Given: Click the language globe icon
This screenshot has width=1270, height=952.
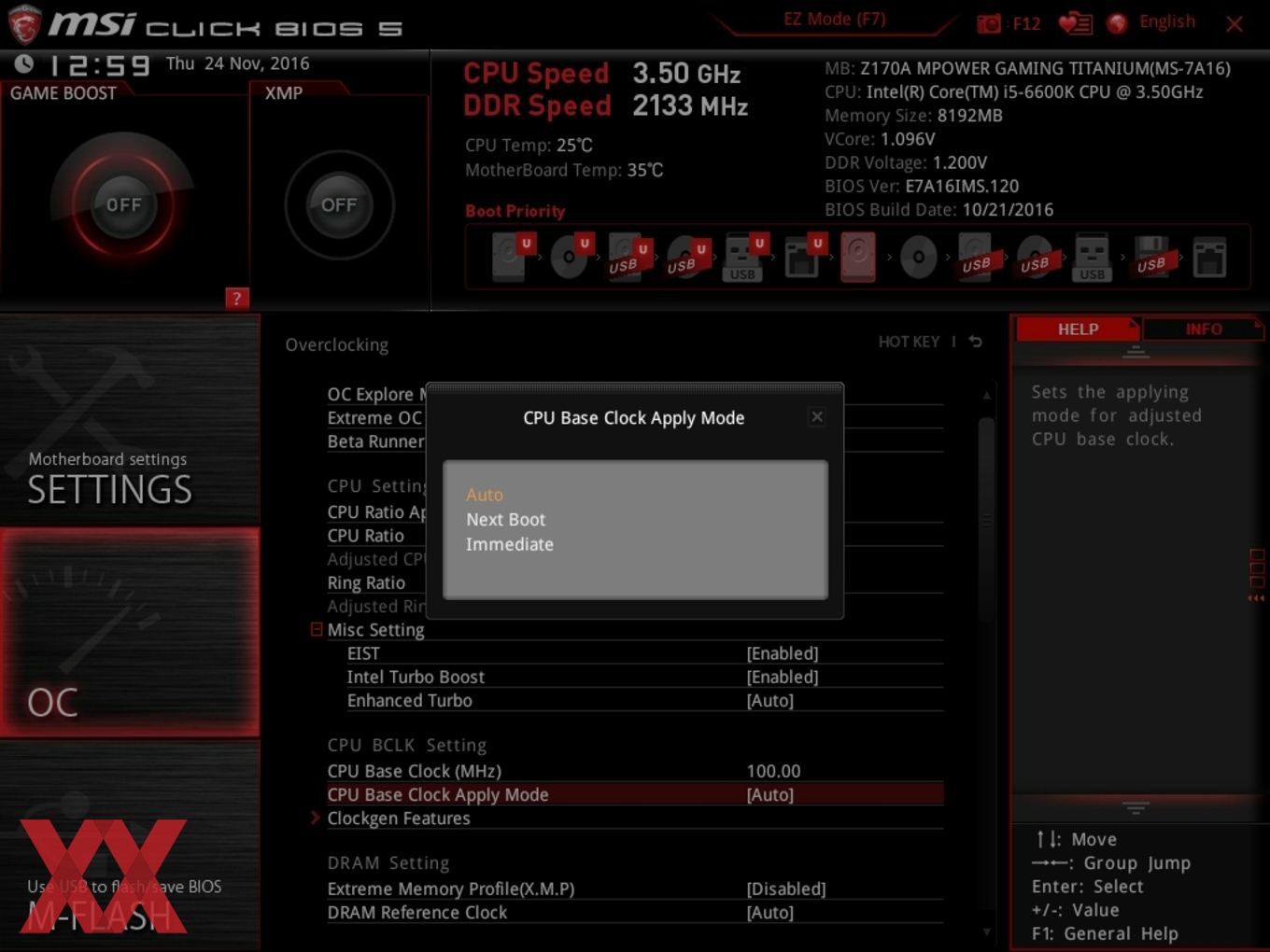Looking at the screenshot, I should click(1117, 23).
